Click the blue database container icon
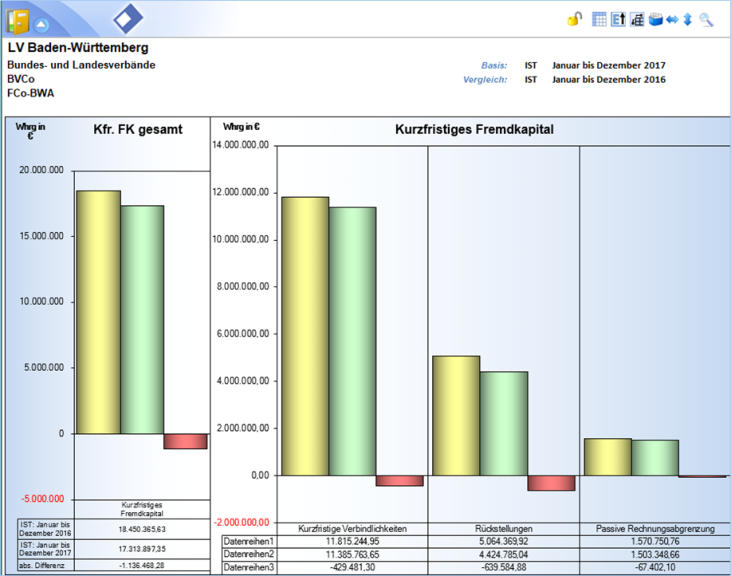 [x=656, y=19]
